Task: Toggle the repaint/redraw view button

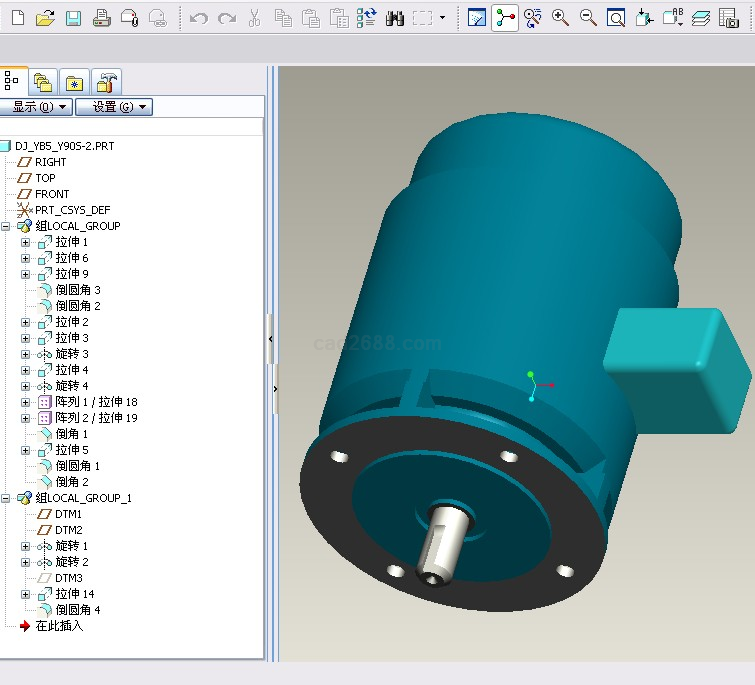Action: click(x=477, y=18)
